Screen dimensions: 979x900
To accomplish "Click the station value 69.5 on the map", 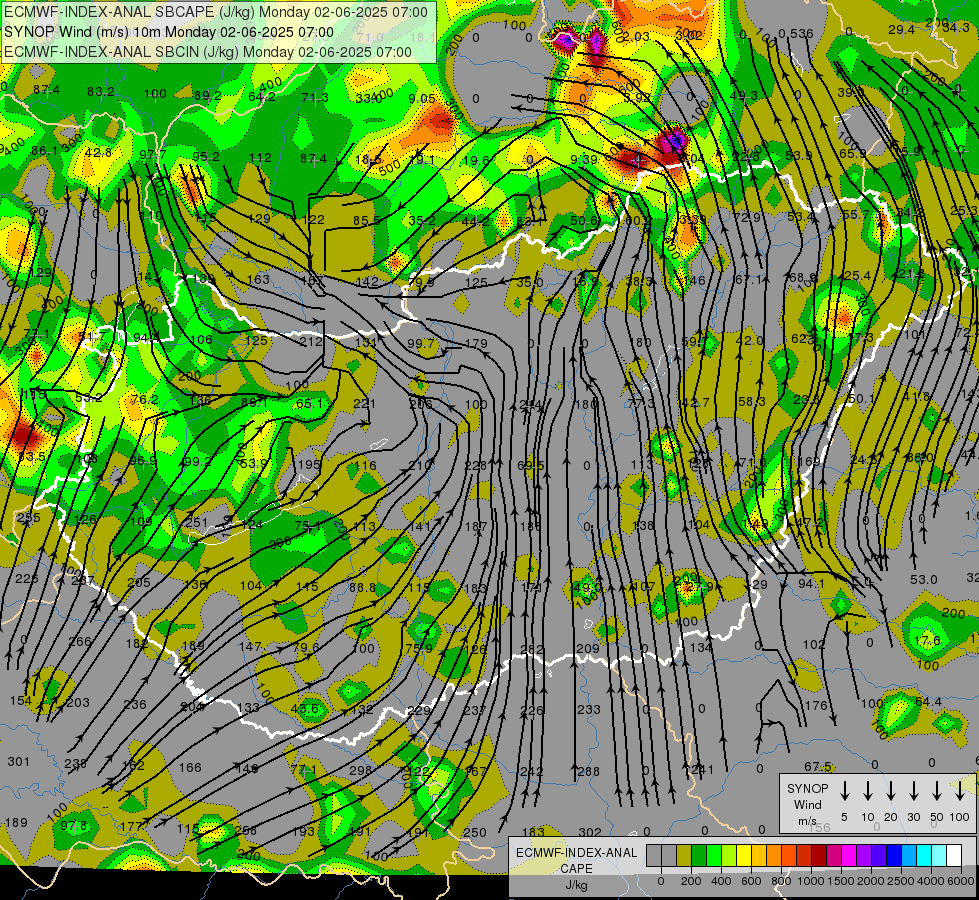I will [x=531, y=465].
